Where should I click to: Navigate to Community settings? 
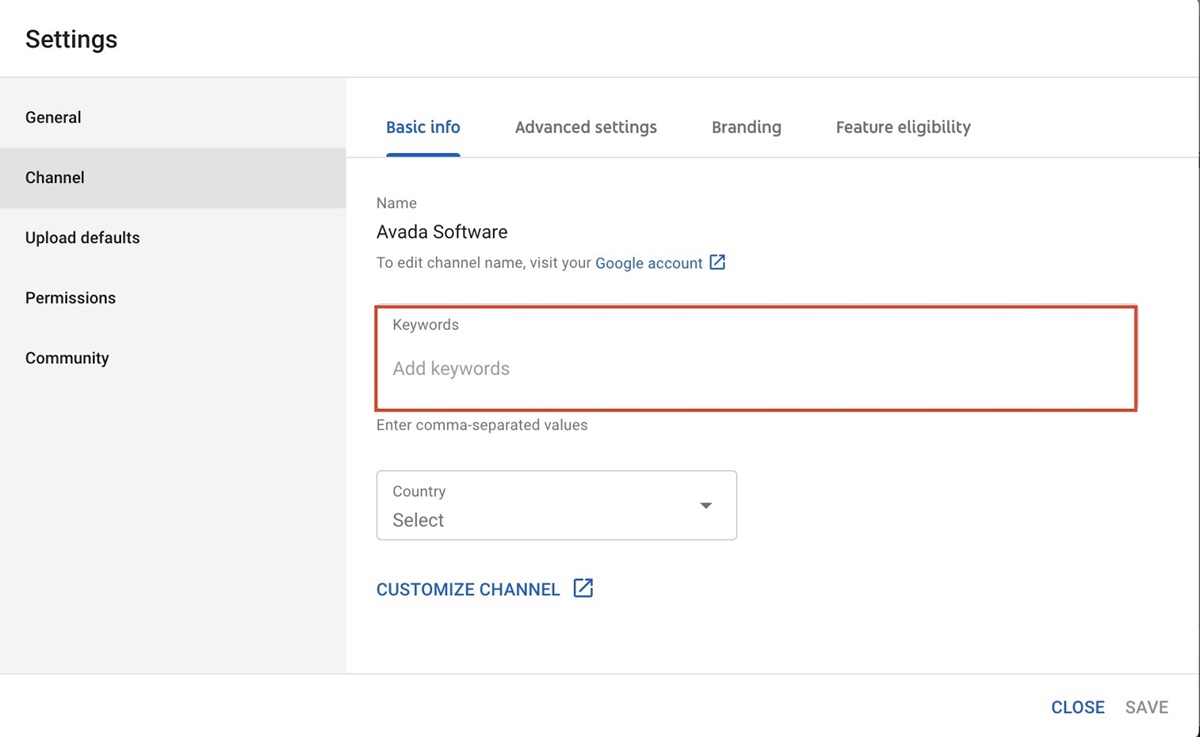pyautogui.click(x=67, y=358)
